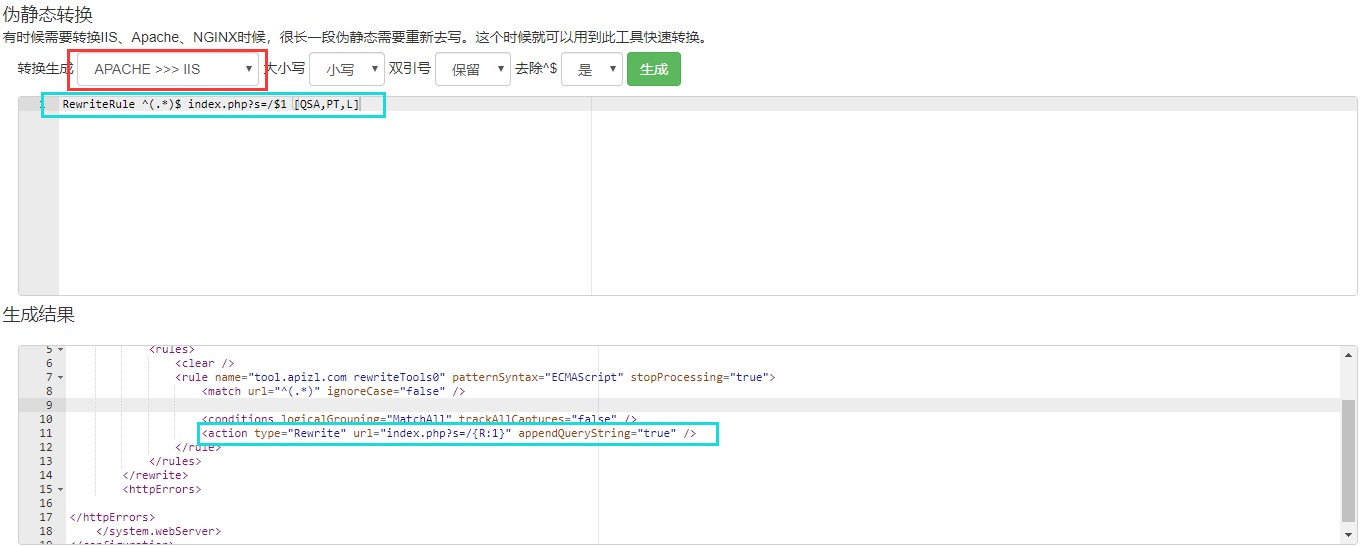
Task: Click the output scrollbar up arrow
Action: point(1349,355)
